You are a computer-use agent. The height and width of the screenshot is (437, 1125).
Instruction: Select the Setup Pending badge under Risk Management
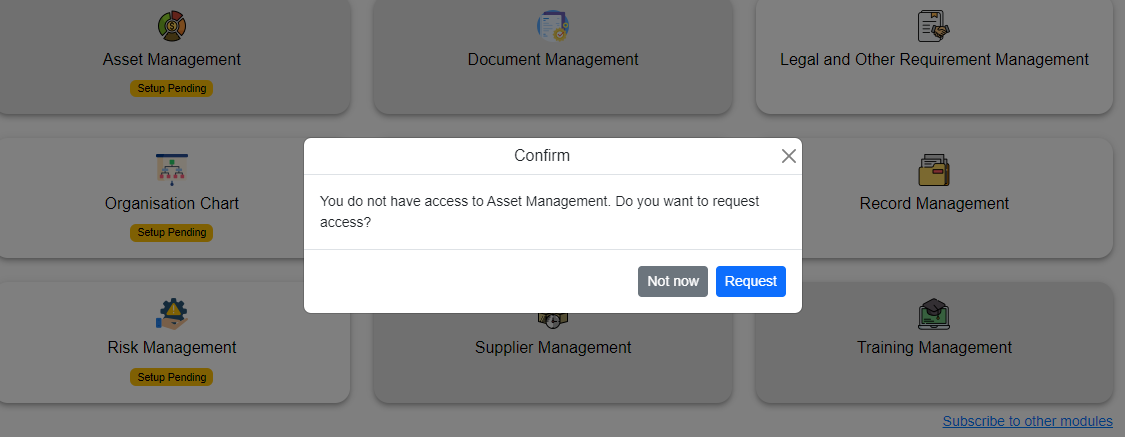(172, 377)
